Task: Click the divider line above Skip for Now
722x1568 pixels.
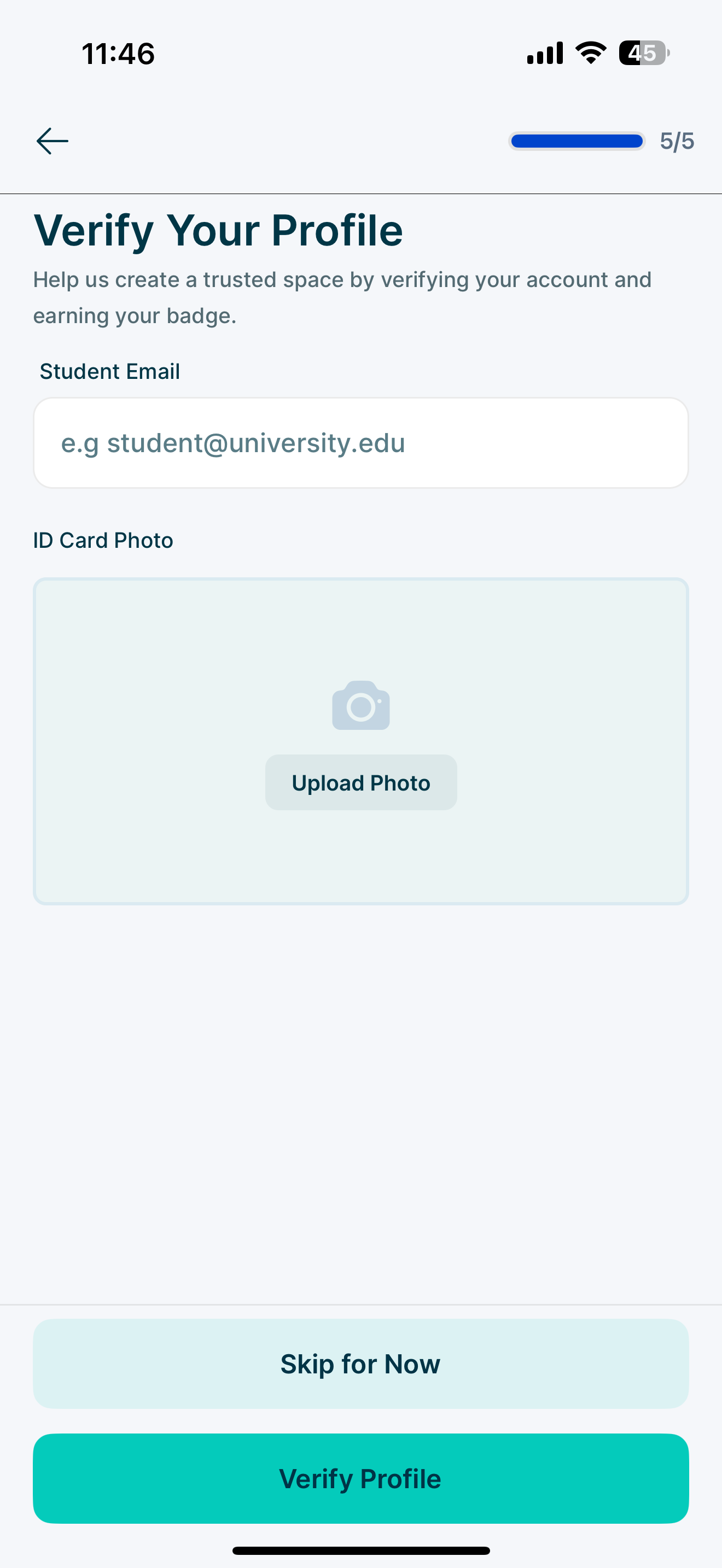Action: click(x=361, y=1304)
